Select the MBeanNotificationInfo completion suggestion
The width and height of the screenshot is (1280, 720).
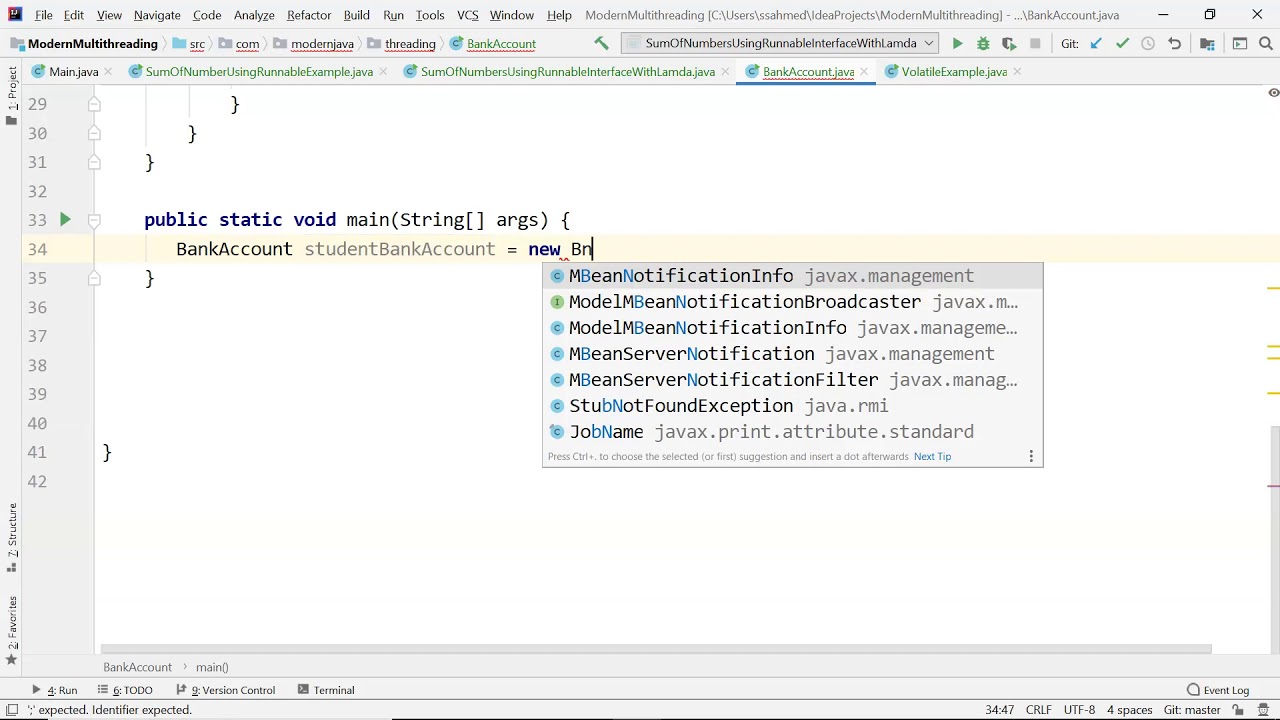[793, 276]
